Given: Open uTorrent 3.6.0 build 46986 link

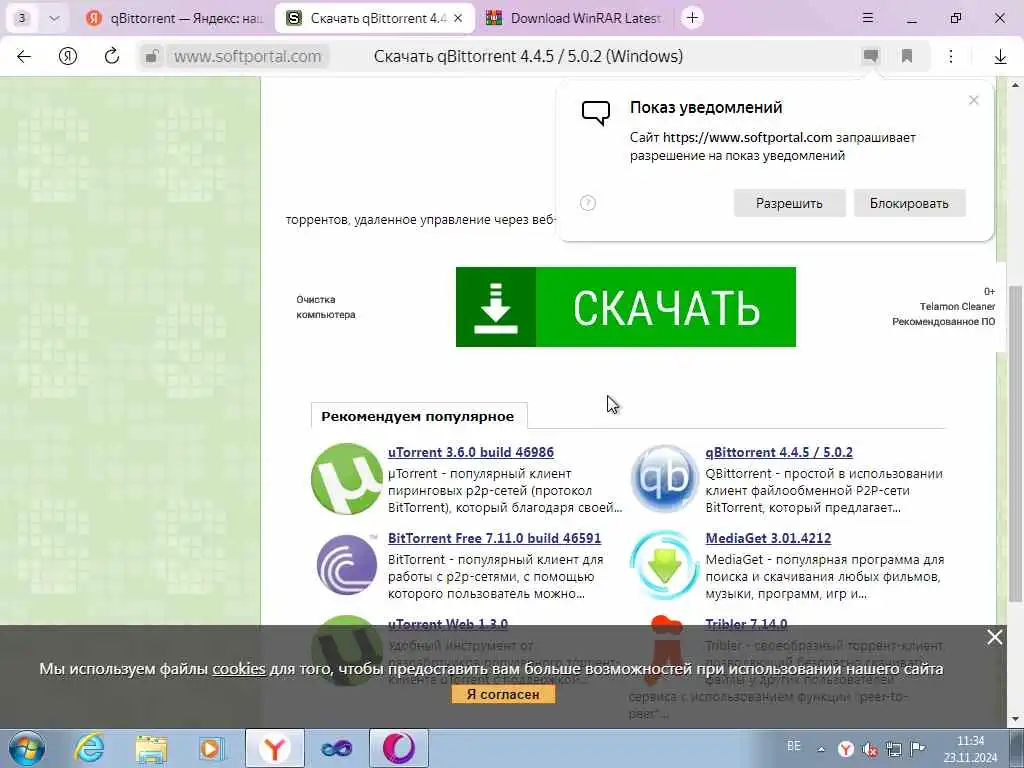Looking at the screenshot, I should tap(471, 452).
